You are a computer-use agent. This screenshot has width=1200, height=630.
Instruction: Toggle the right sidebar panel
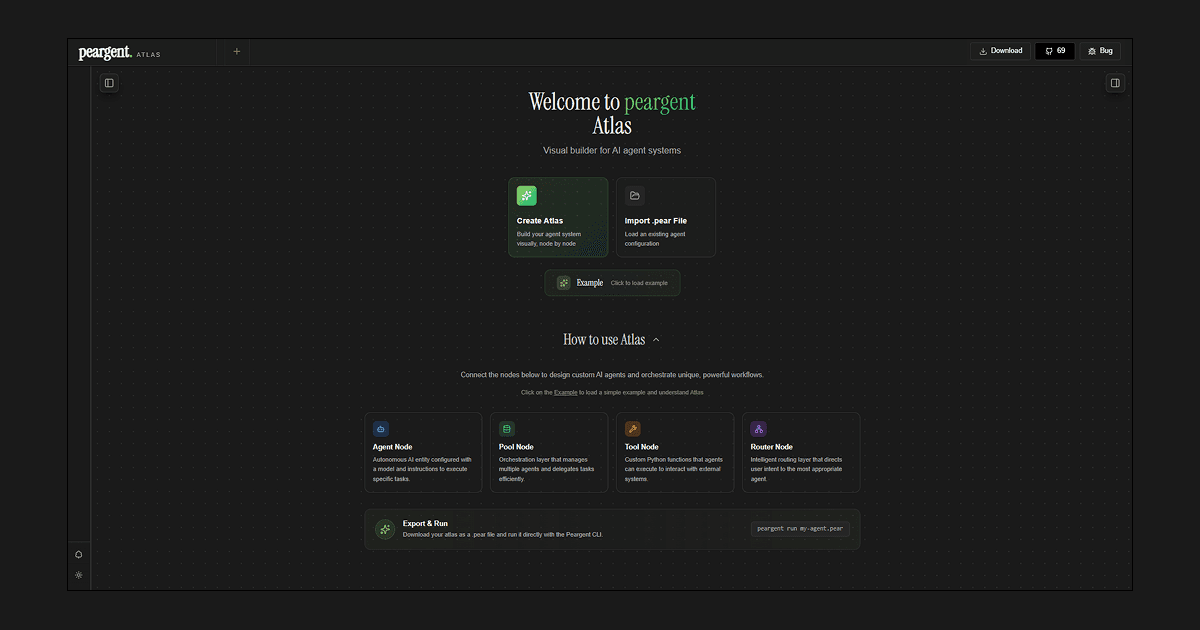[x=1115, y=83]
